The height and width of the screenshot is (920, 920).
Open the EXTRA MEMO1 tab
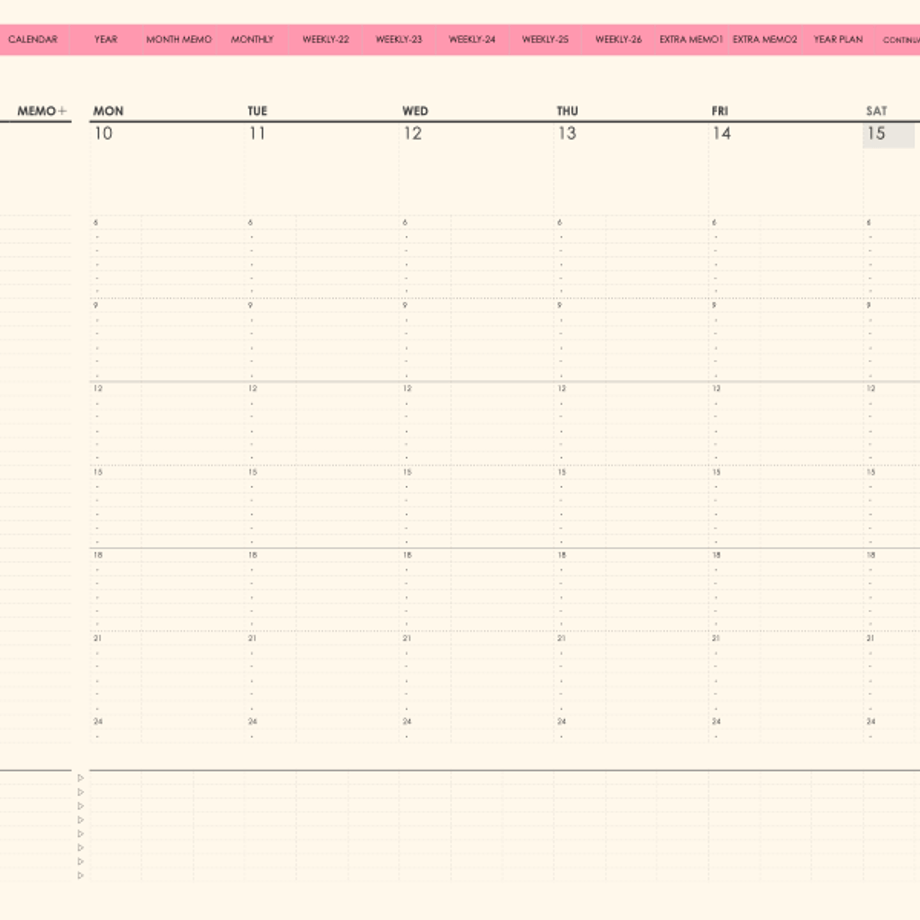(x=691, y=39)
